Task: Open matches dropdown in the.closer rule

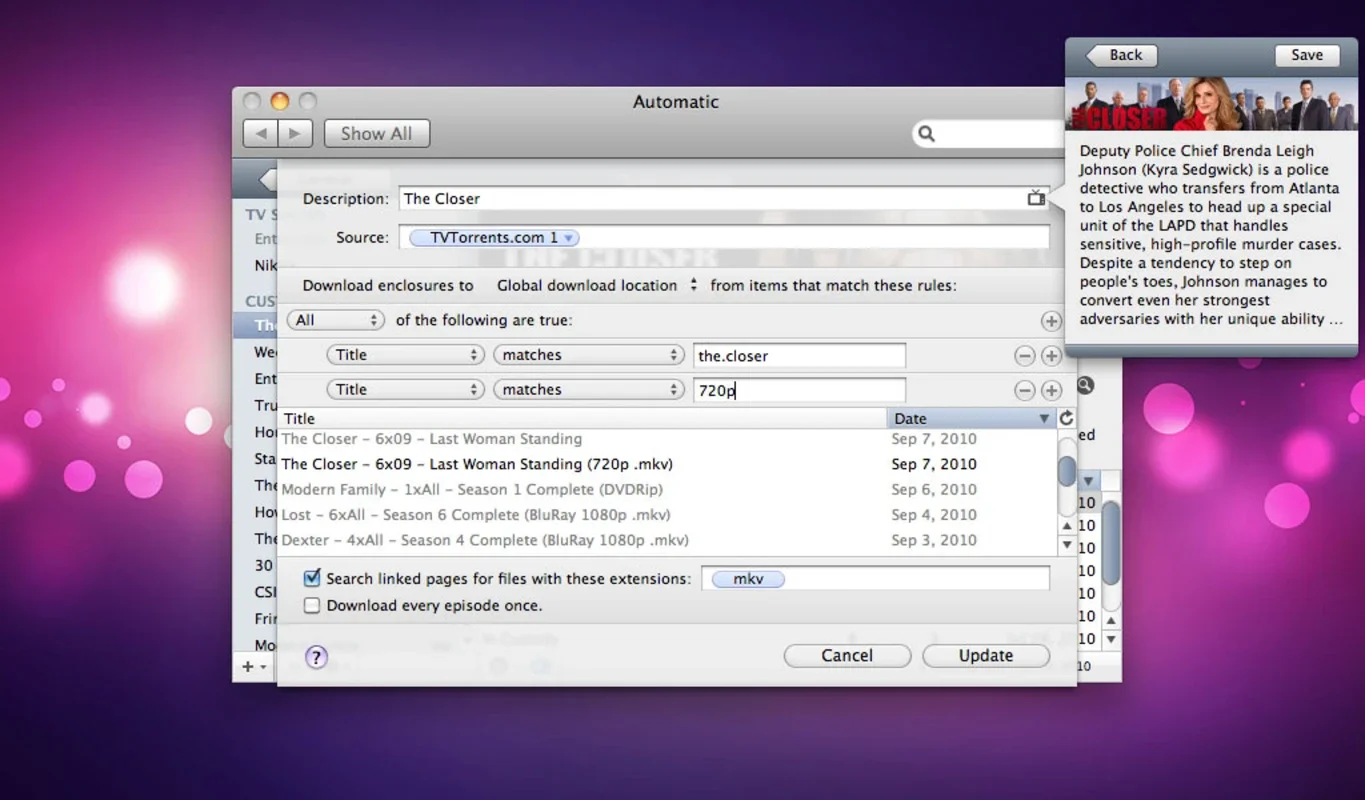Action: click(589, 355)
